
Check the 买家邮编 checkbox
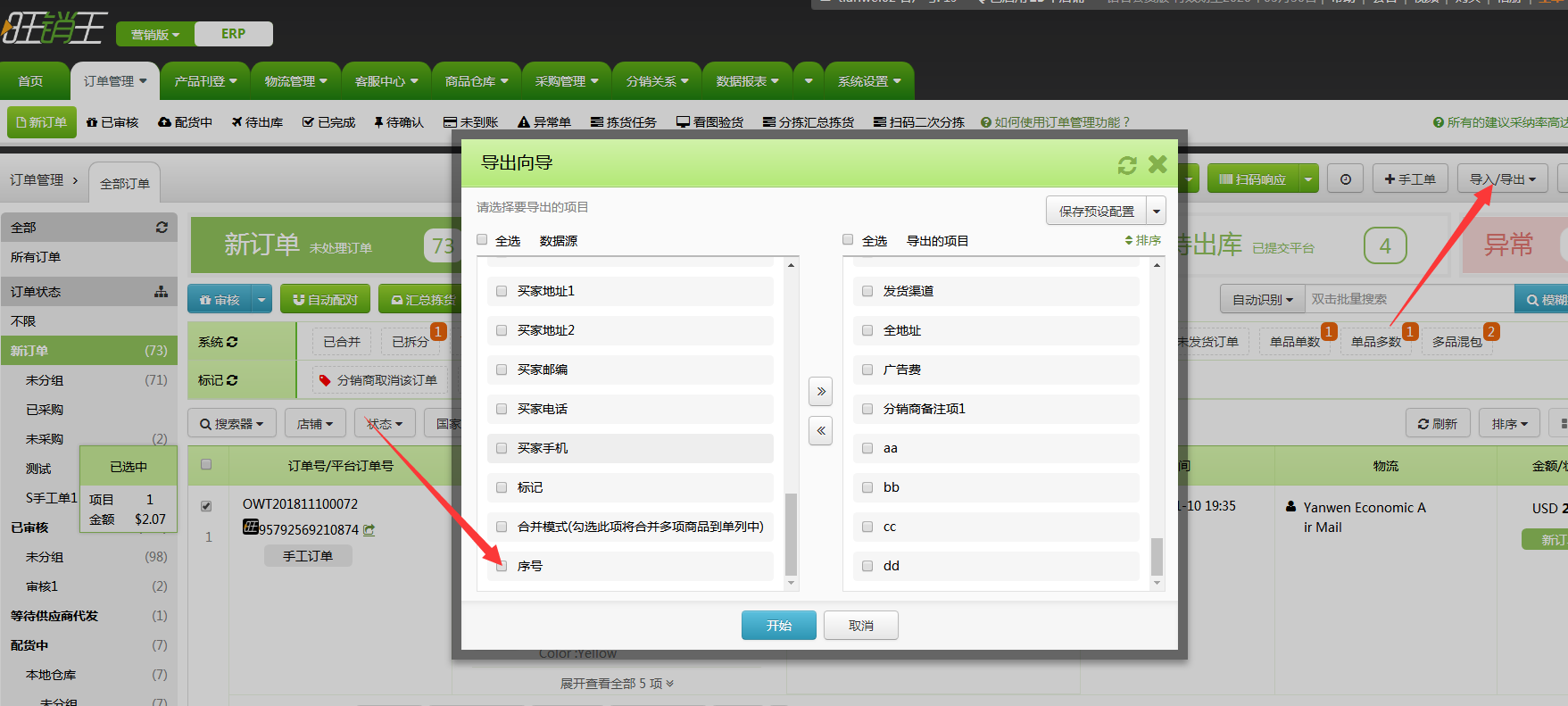tap(502, 370)
